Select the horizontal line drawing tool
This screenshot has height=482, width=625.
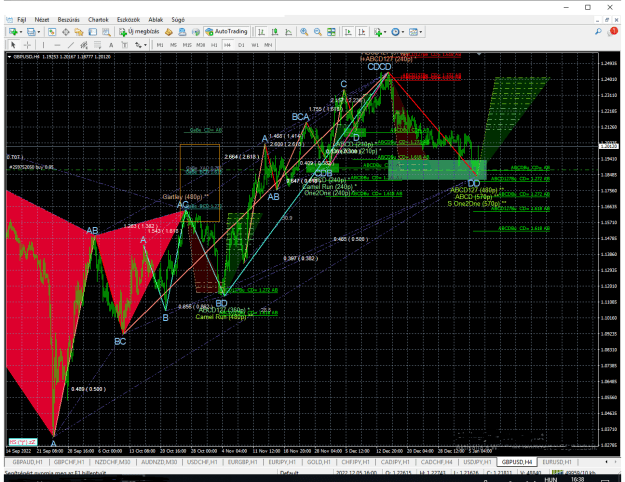coord(57,45)
